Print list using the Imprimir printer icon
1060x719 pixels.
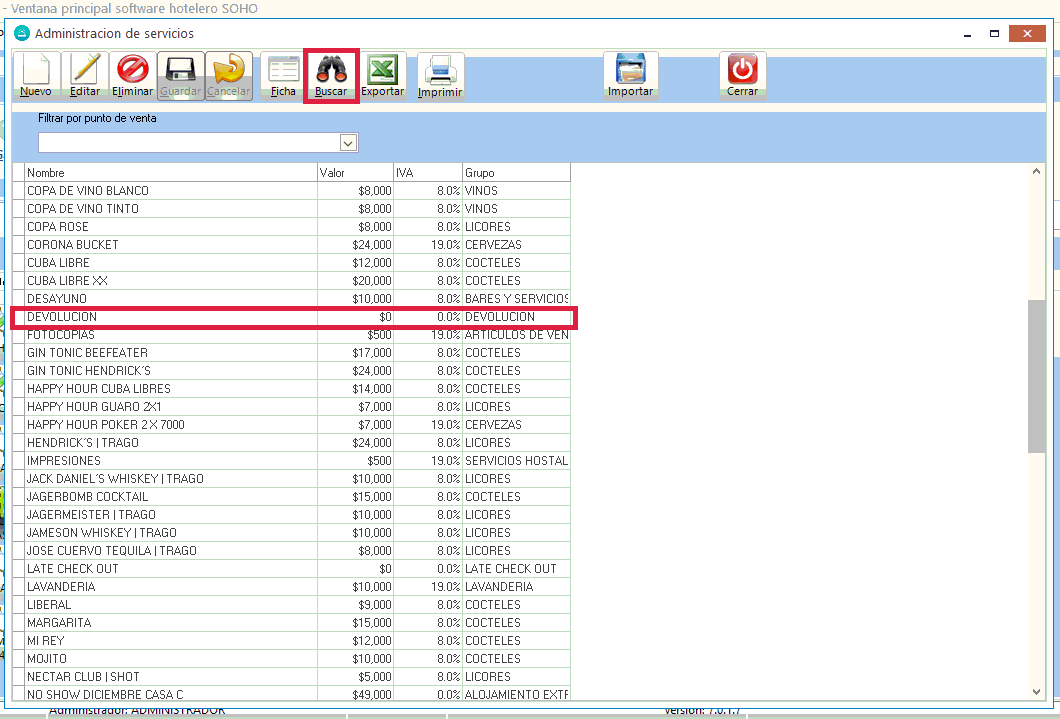coord(440,72)
